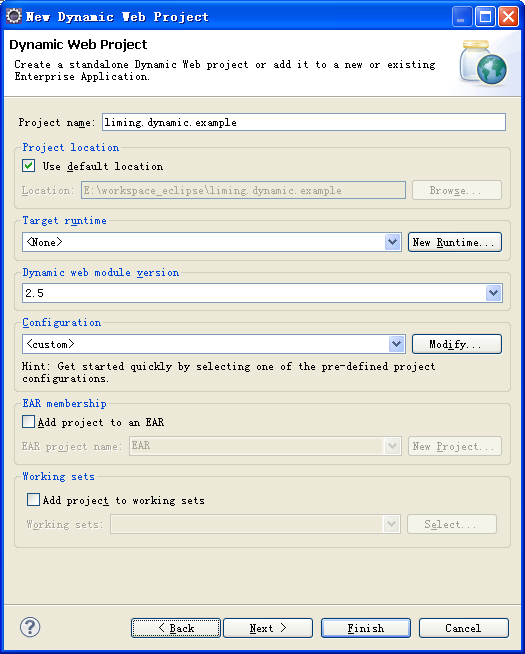Click into the Project name text field
This screenshot has height=654, width=525.
[x=304, y=122]
